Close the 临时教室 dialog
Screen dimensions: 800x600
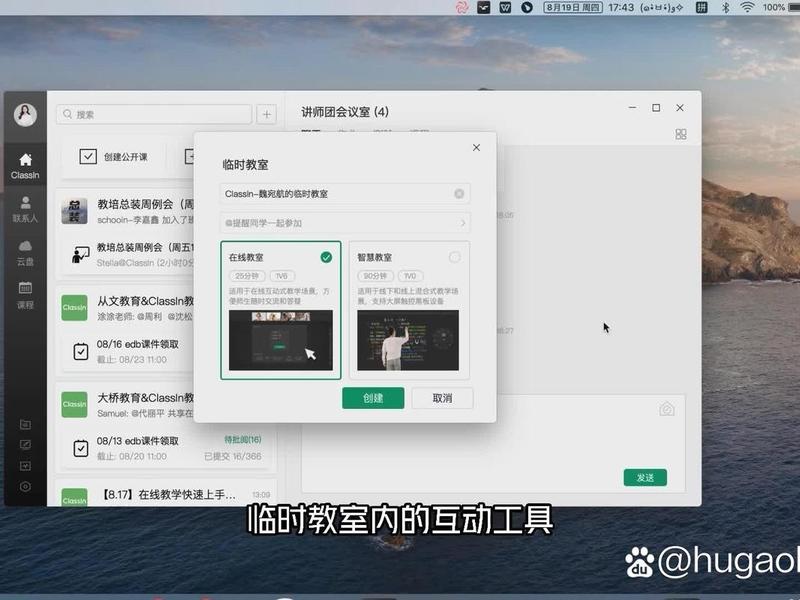[x=476, y=147]
